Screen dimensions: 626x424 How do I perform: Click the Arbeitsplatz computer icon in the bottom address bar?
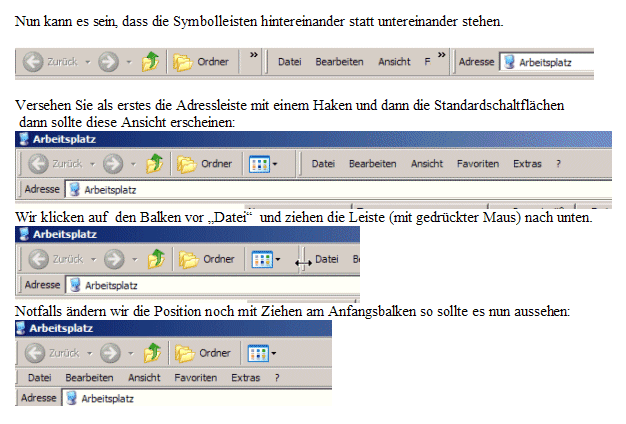pos(72,398)
